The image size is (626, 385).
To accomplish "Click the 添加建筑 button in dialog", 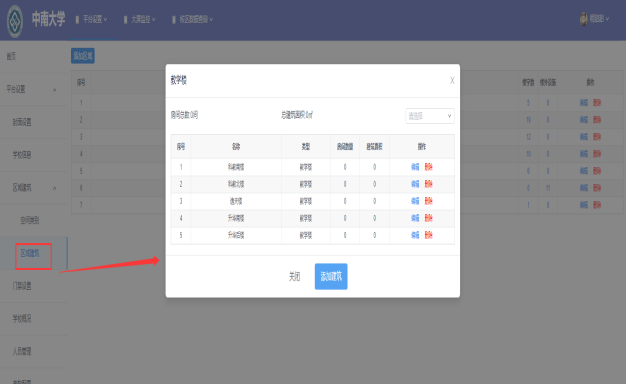I will point(331,276).
